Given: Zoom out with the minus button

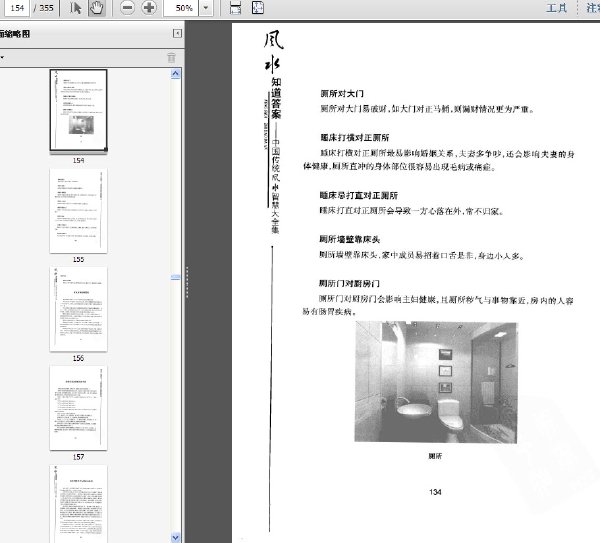Looking at the screenshot, I should (127, 8).
